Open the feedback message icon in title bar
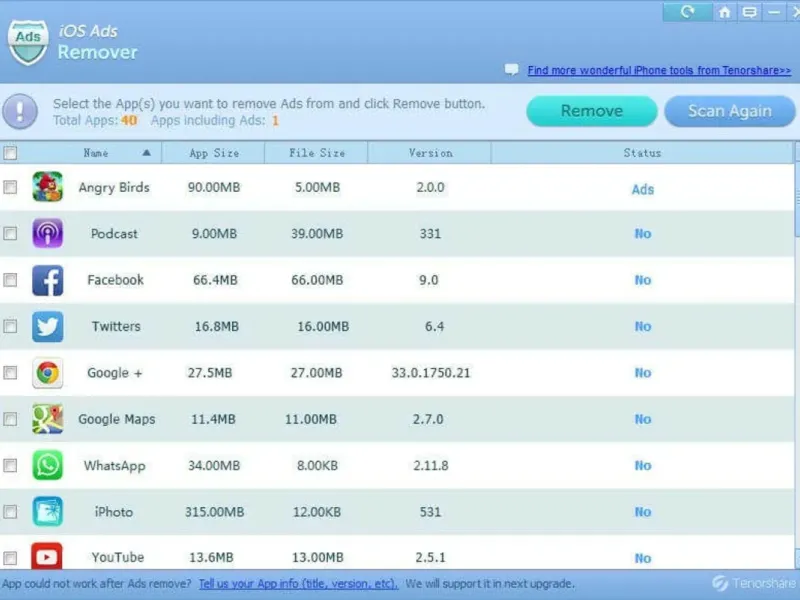Screen dimensions: 800x600 click(749, 12)
